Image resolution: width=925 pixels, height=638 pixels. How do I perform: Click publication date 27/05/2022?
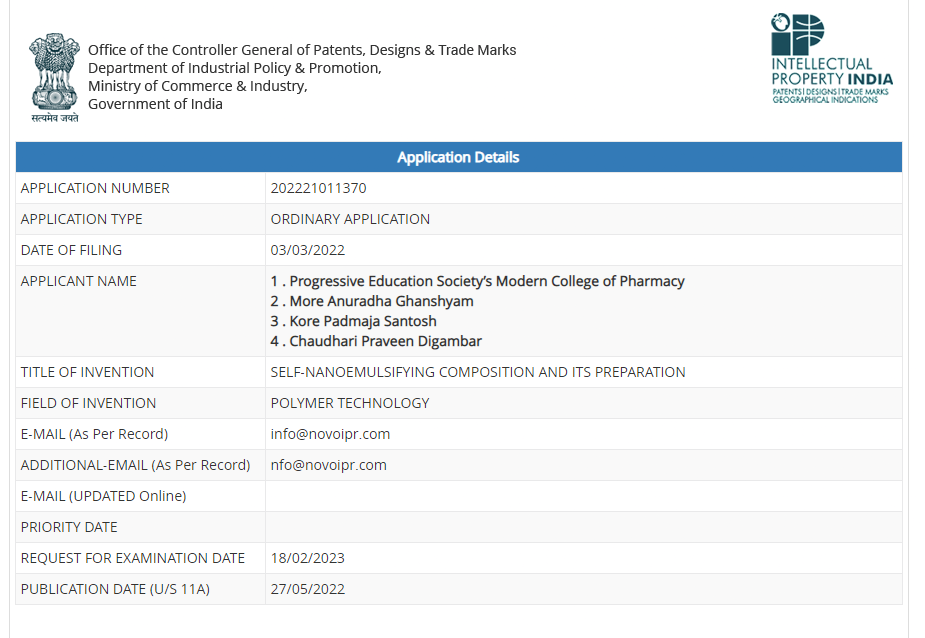tap(308, 589)
